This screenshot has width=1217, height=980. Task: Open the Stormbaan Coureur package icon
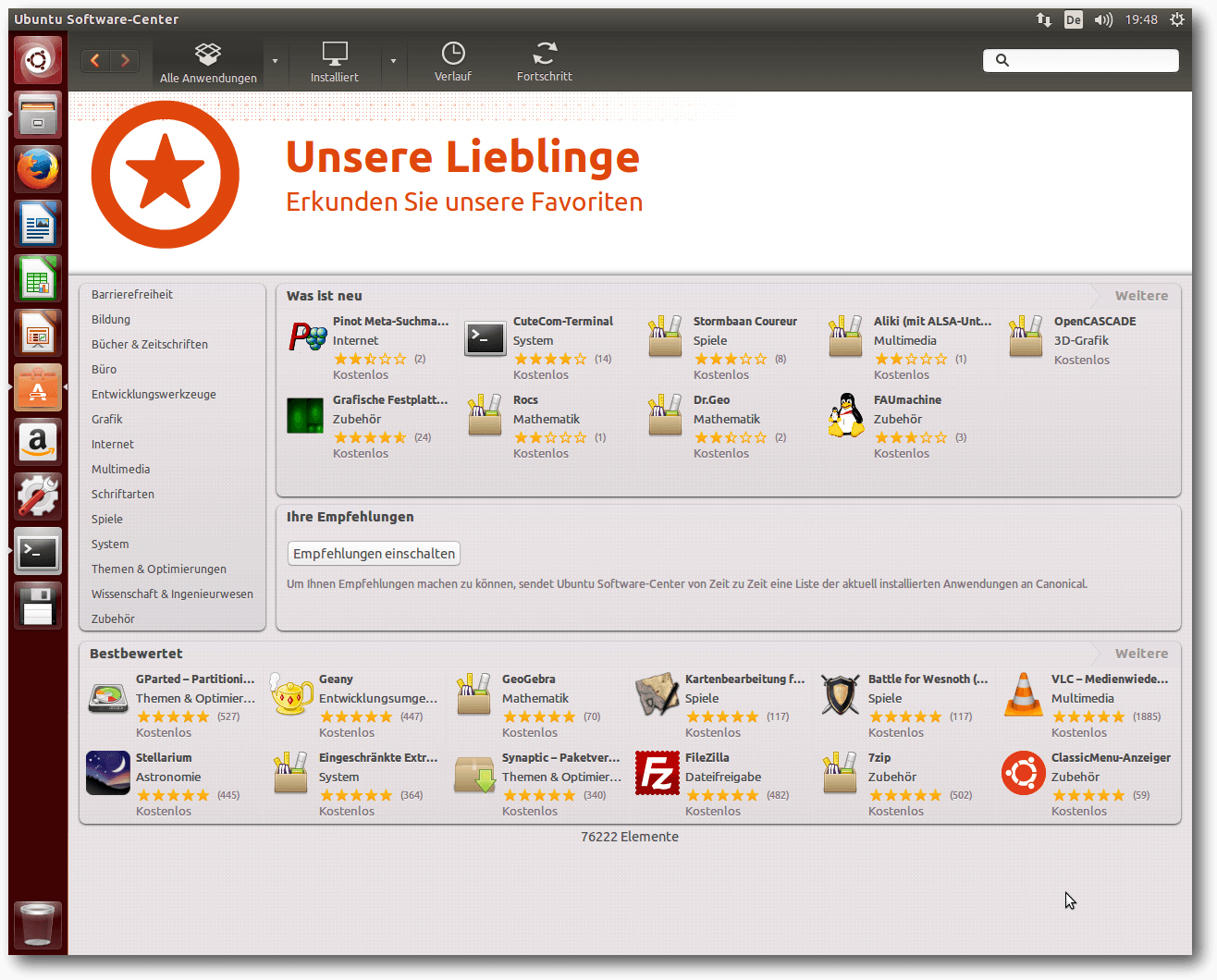click(665, 337)
